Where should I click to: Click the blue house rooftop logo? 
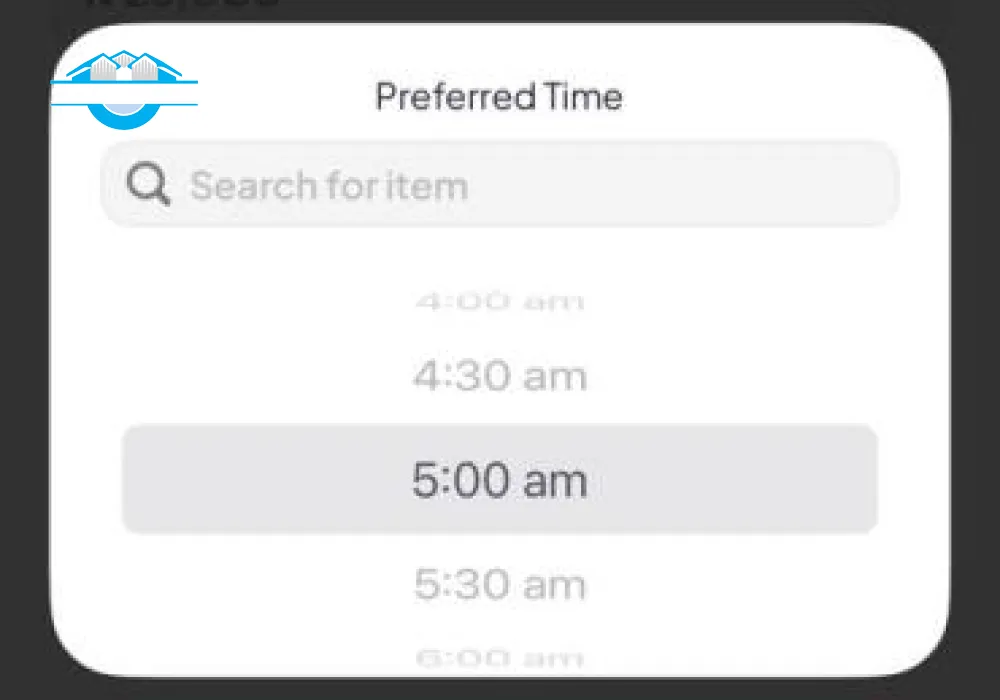(125, 67)
